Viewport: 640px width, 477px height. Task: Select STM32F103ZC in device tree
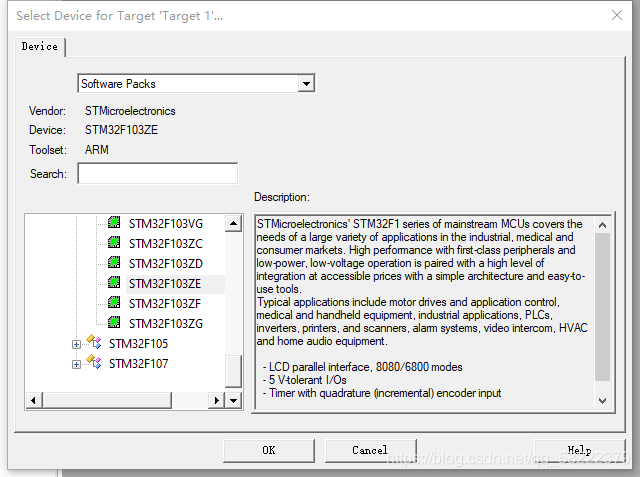[x=166, y=244]
